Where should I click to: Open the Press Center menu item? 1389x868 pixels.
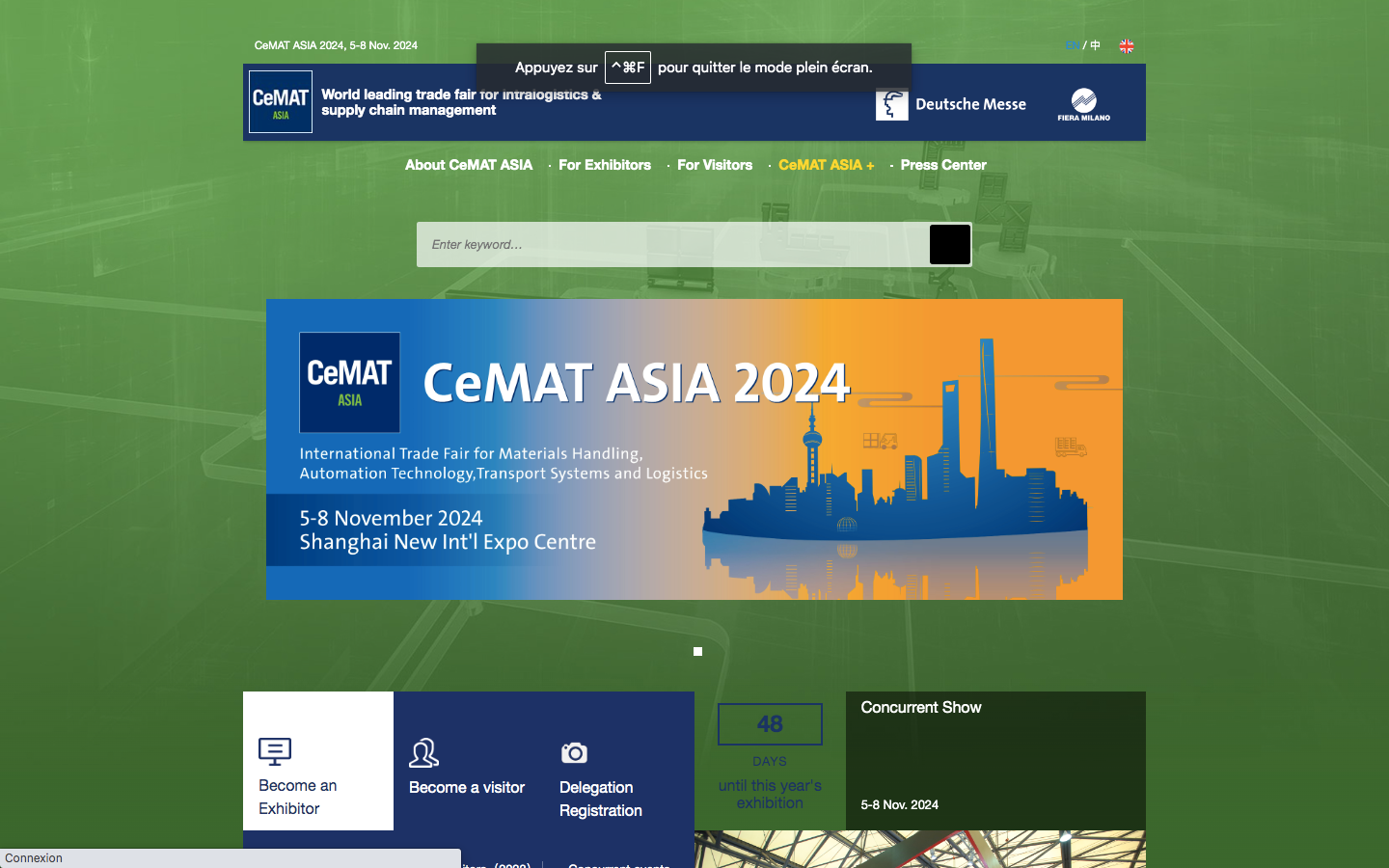(942, 165)
